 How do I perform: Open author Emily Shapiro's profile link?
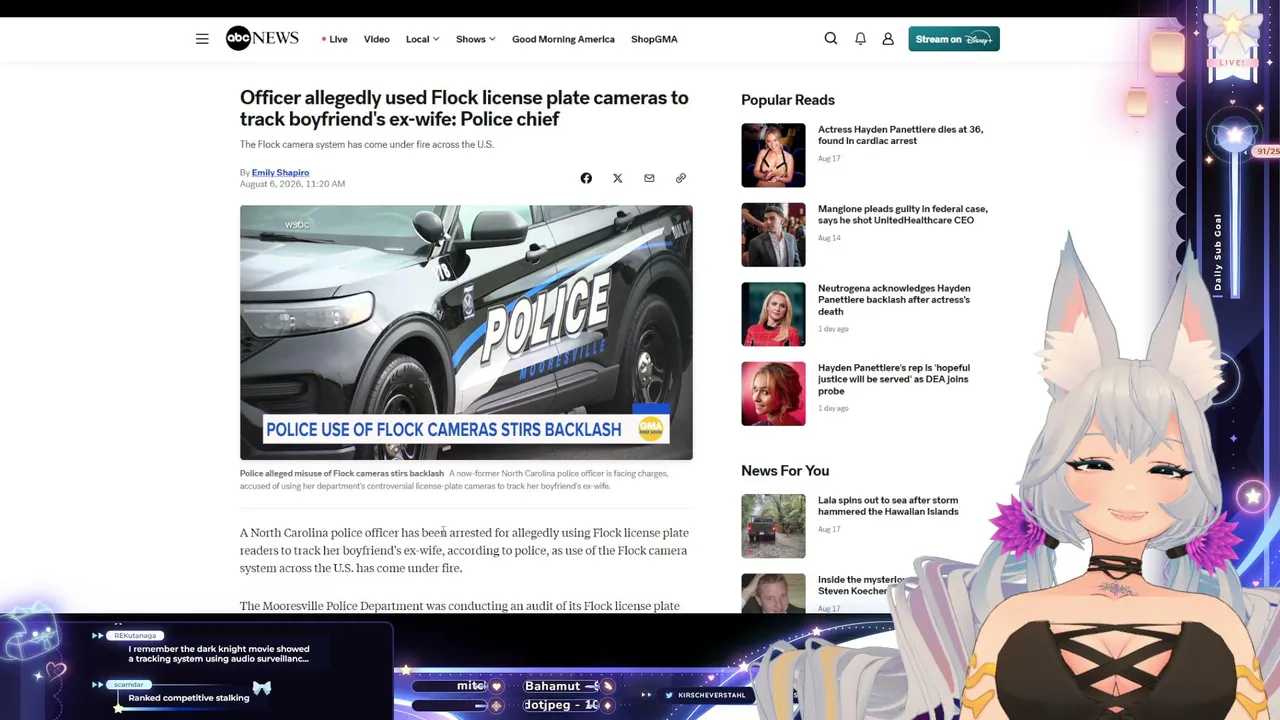point(280,172)
